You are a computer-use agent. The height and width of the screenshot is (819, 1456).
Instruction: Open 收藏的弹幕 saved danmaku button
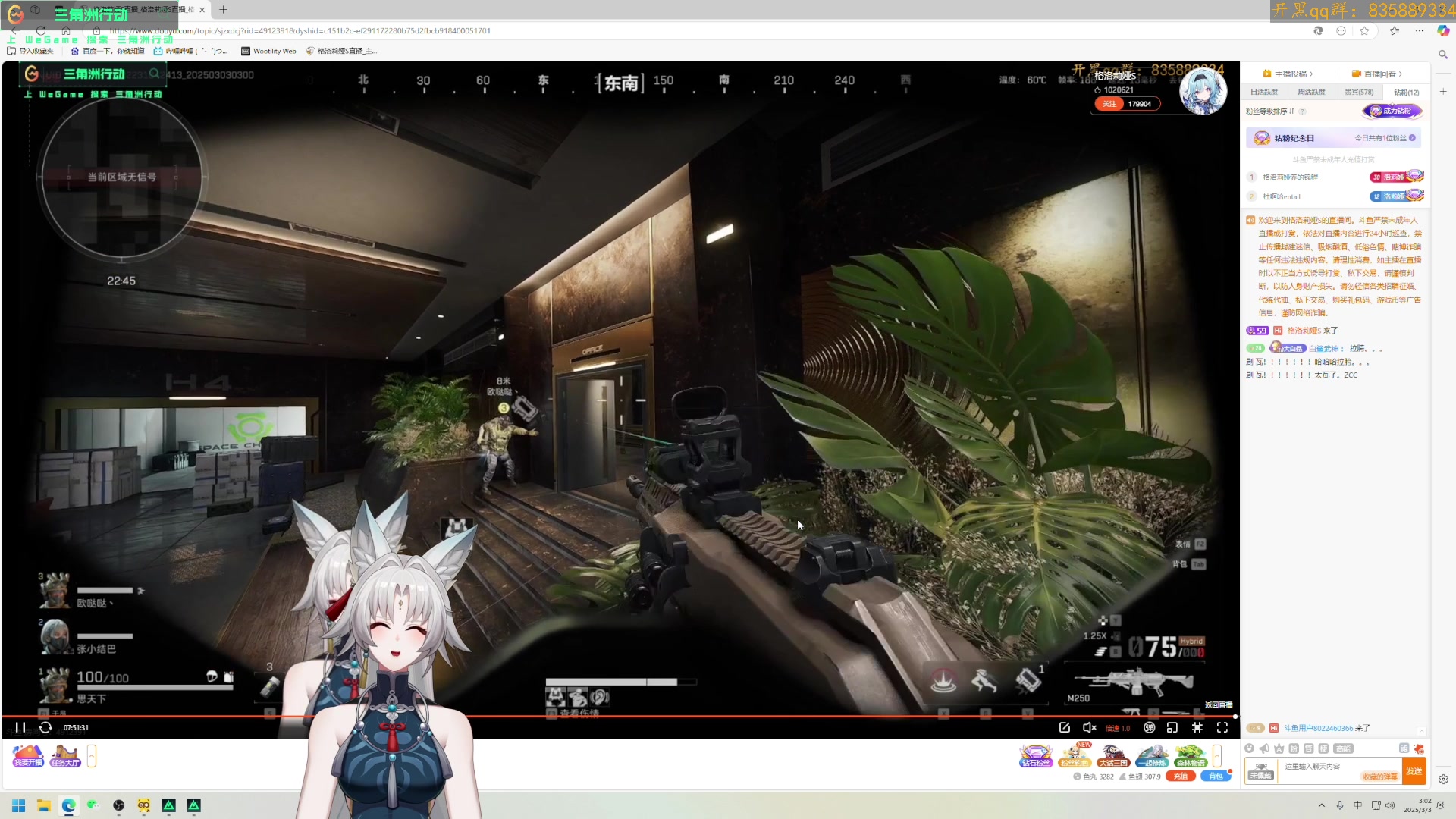1380,777
